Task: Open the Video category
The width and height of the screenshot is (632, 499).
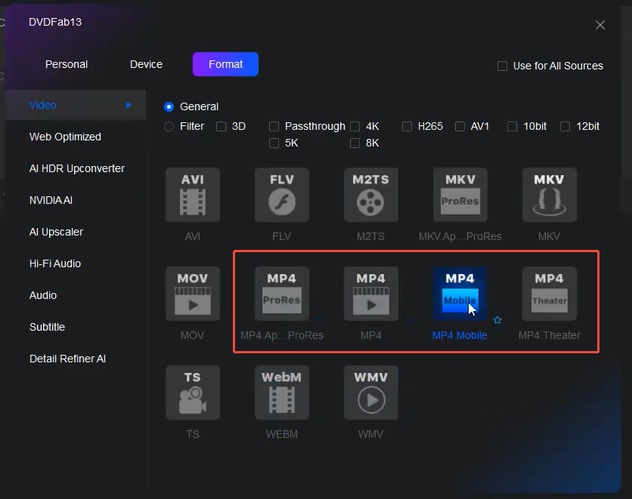Action: point(75,105)
